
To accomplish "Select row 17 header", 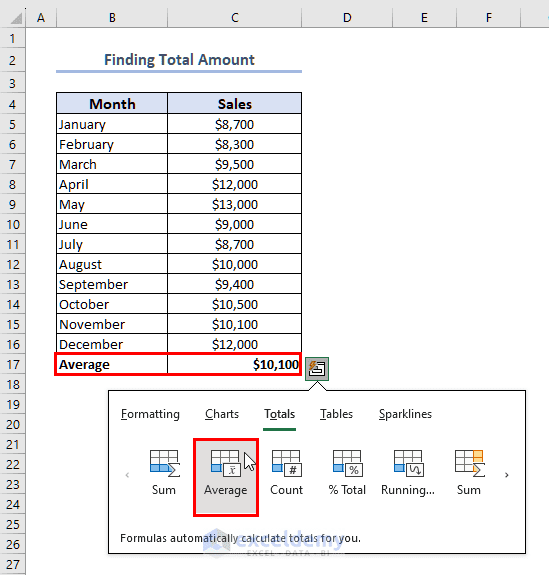I will [12, 365].
